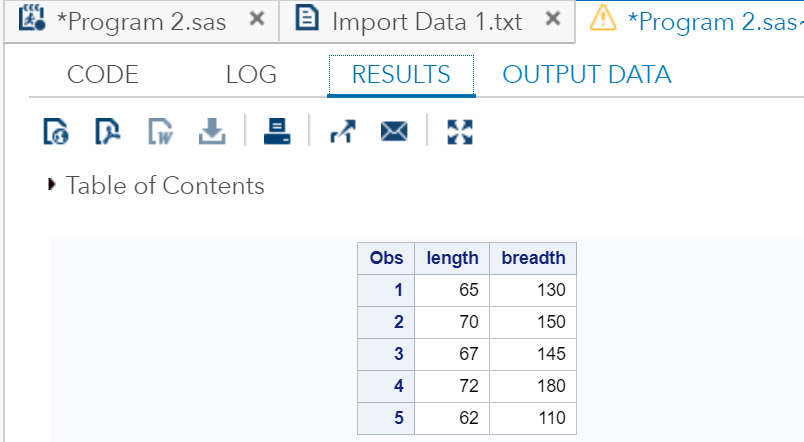Click the length column header

[x=452, y=258]
